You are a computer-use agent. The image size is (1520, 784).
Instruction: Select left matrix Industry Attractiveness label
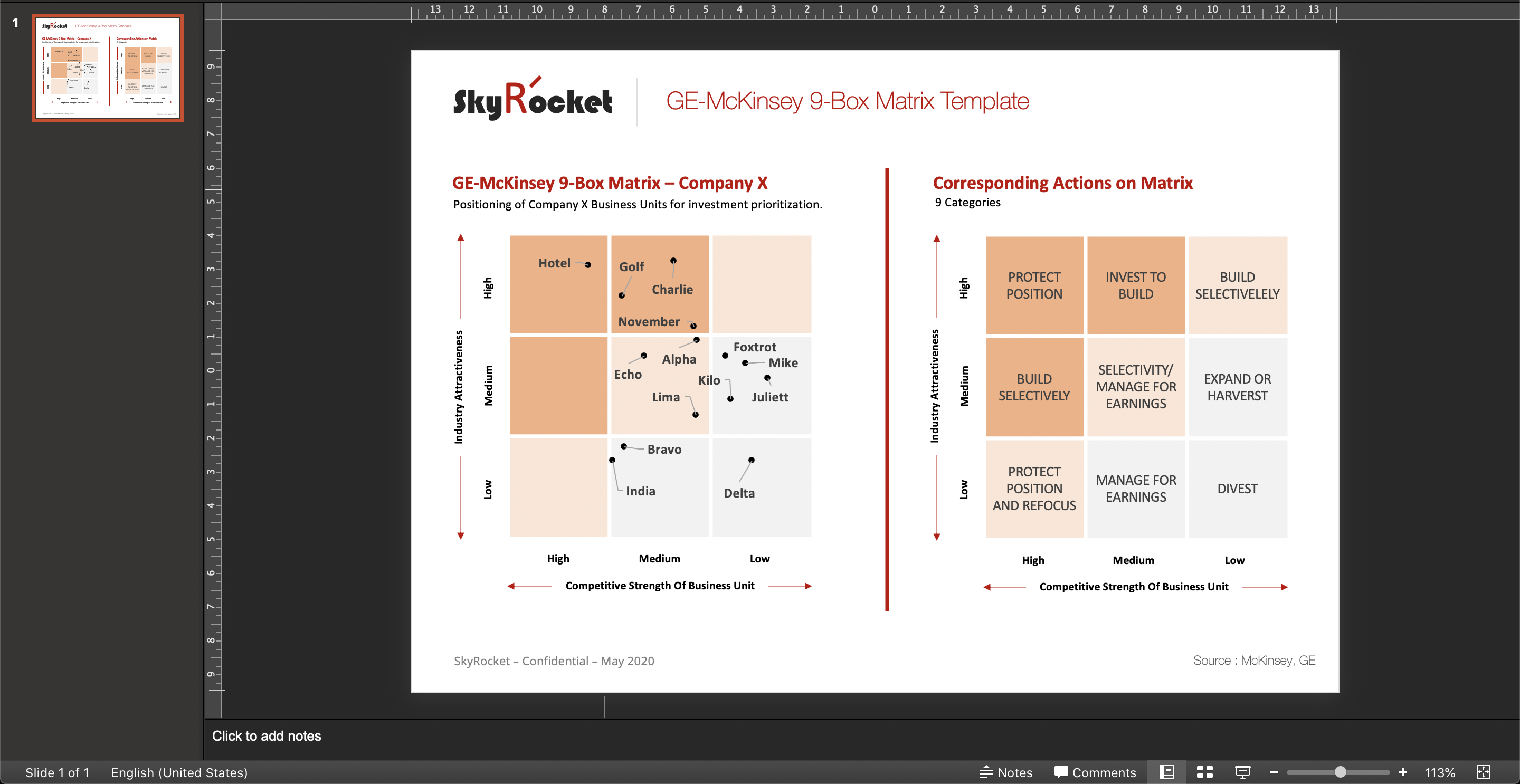click(x=459, y=387)
